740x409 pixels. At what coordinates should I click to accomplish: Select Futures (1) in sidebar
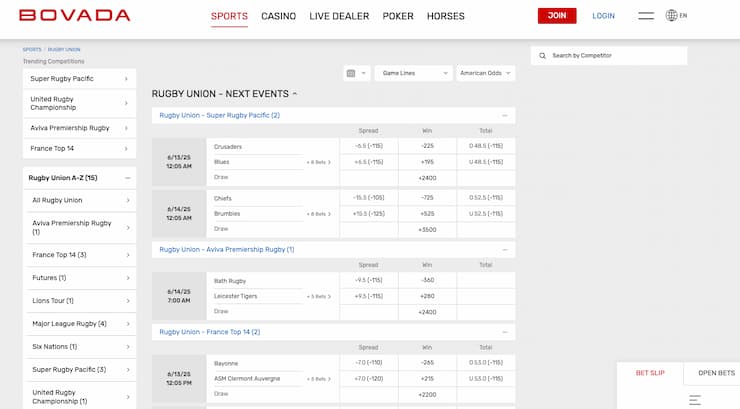tap(80, 278)
